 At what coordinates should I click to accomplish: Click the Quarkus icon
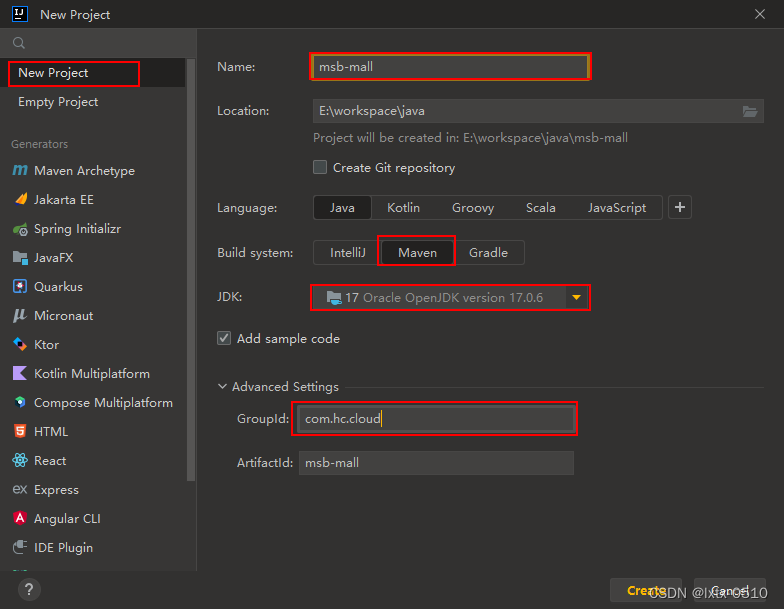(20, 286)
